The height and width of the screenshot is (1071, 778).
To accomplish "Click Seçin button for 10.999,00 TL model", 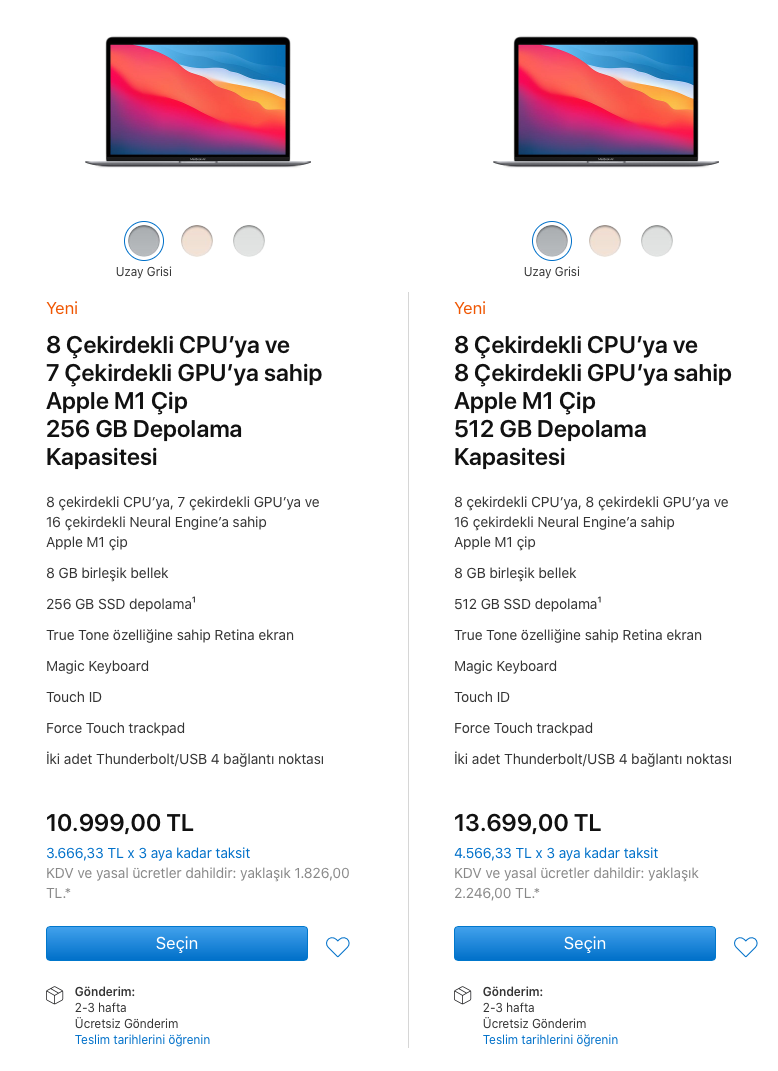I will tap(177, 943).
